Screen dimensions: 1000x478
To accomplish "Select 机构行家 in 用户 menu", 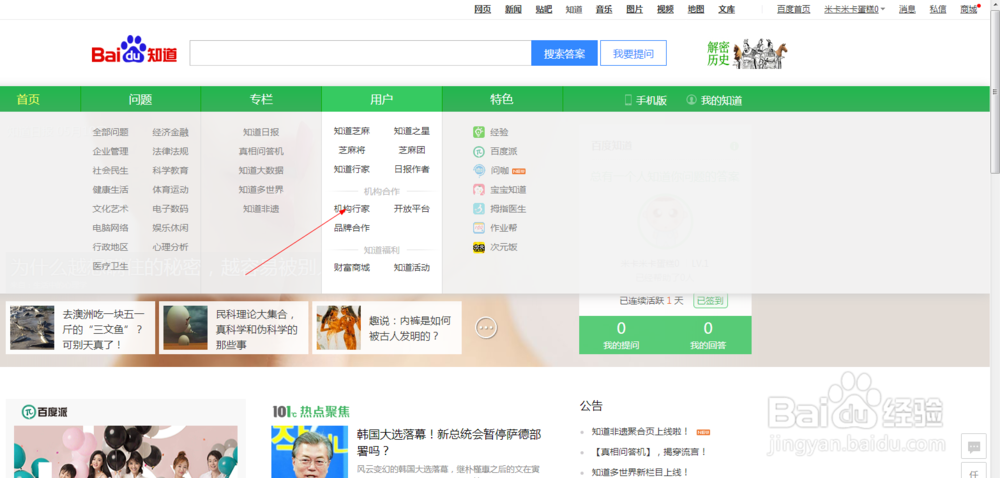I will [x=351, y=208].
